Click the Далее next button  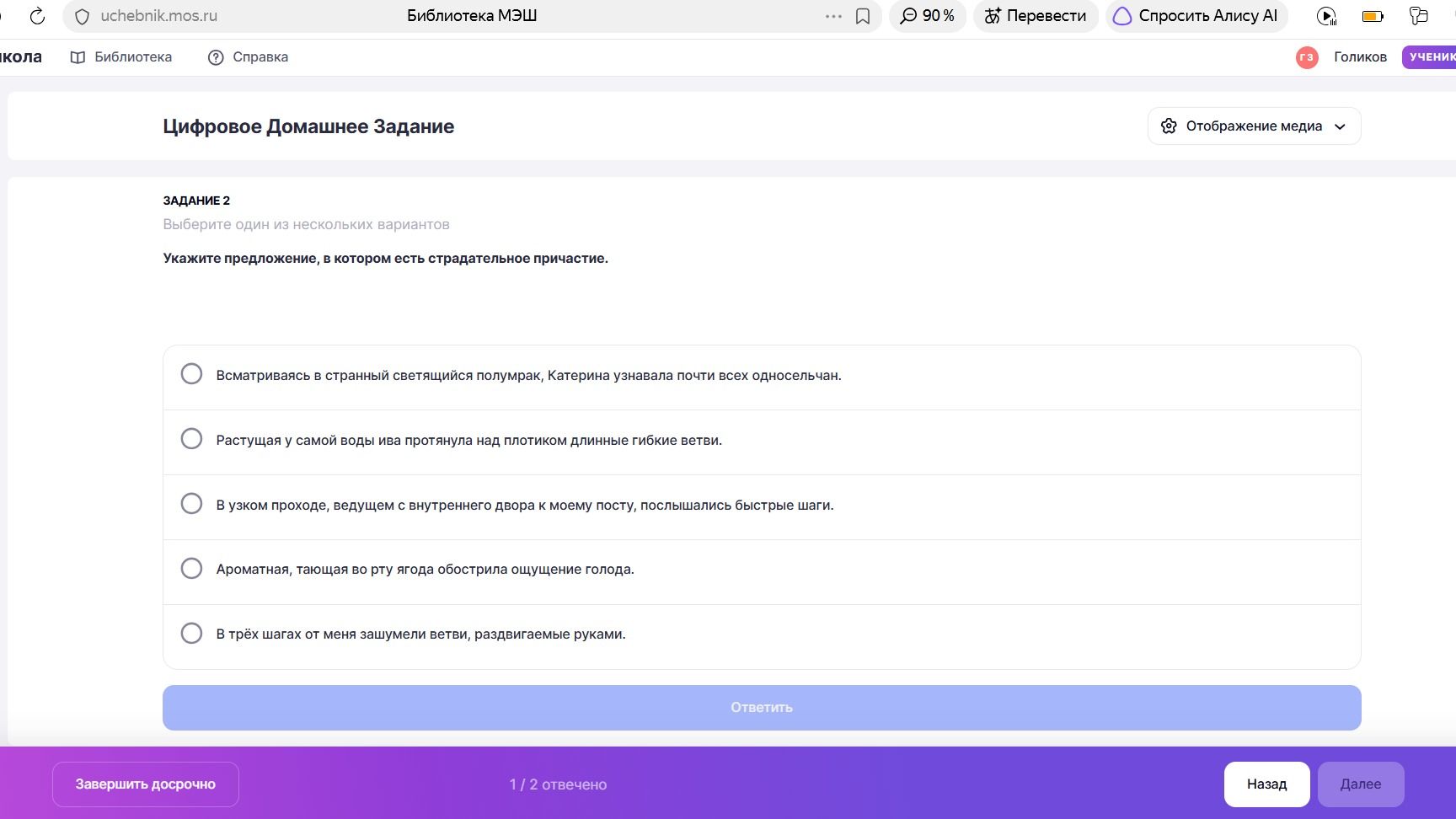[1361, 784]
